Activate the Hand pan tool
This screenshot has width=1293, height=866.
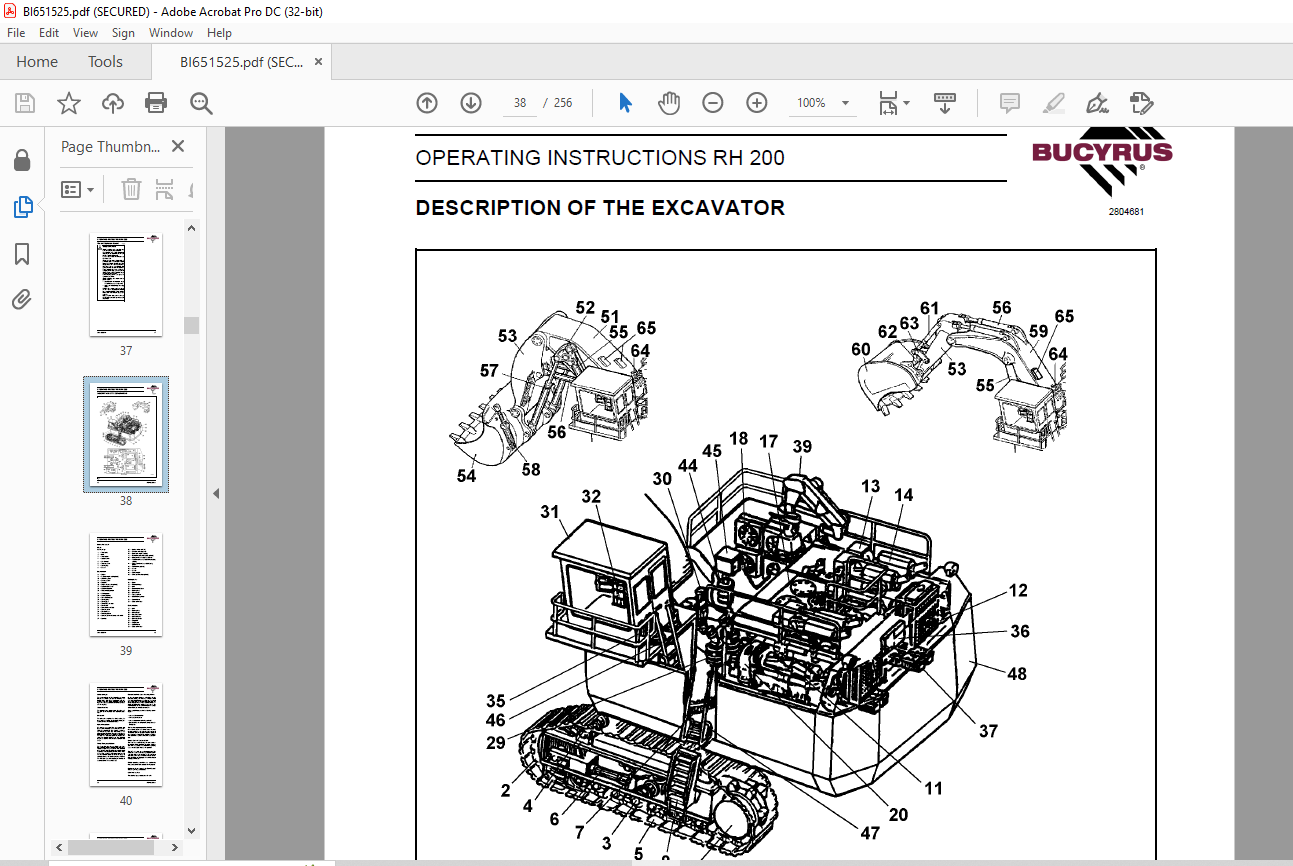669,103
